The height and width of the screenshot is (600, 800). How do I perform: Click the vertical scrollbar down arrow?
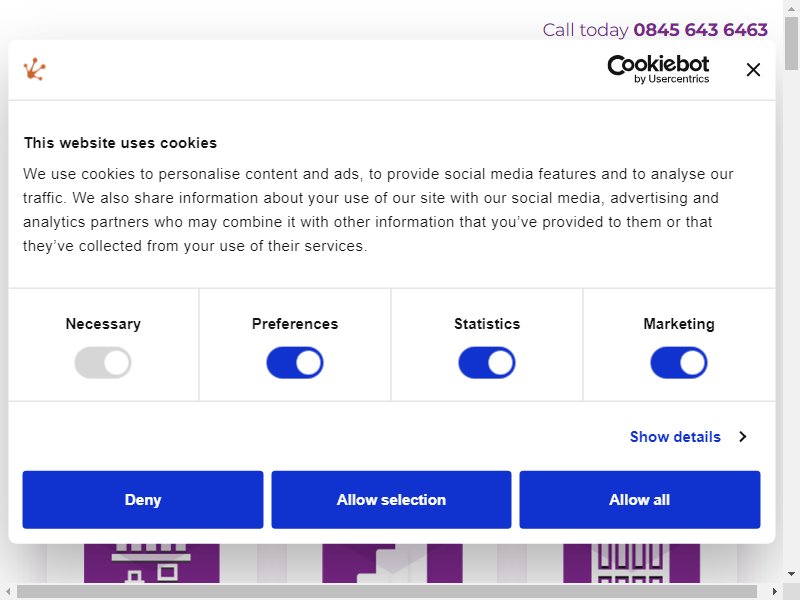point(791,574)
